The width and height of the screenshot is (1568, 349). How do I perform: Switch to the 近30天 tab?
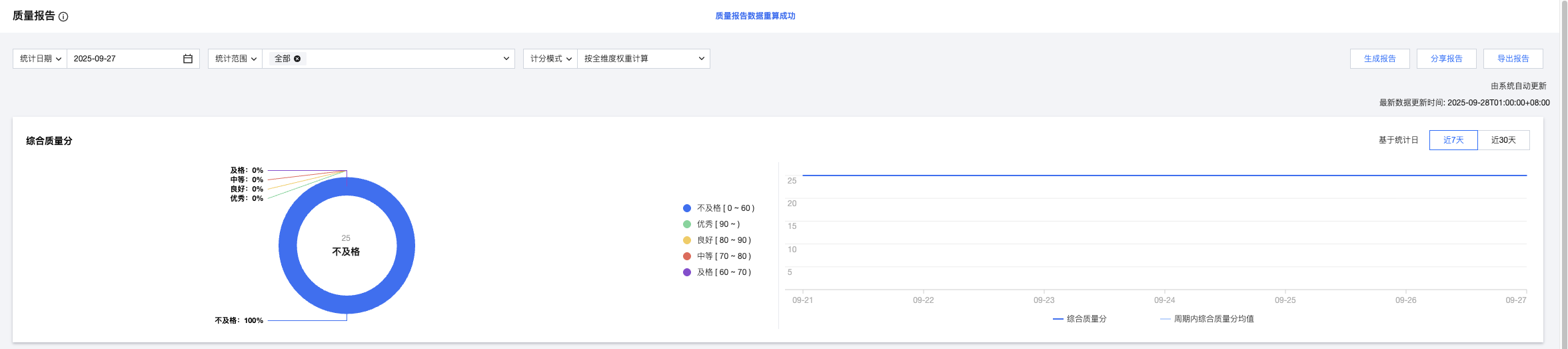coord(1503,140)
